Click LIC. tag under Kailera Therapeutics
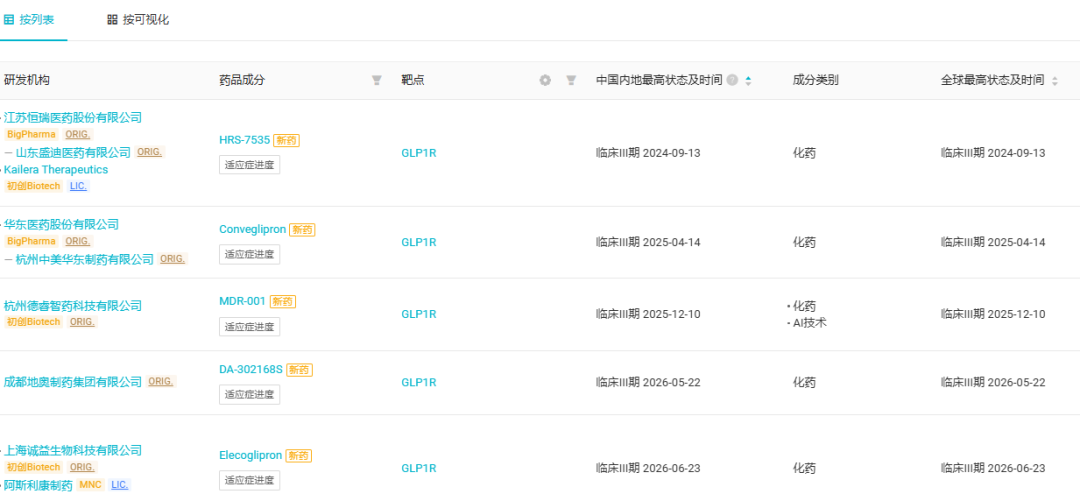Viewport: 1080px width, 494px height. tap(79, 186)
